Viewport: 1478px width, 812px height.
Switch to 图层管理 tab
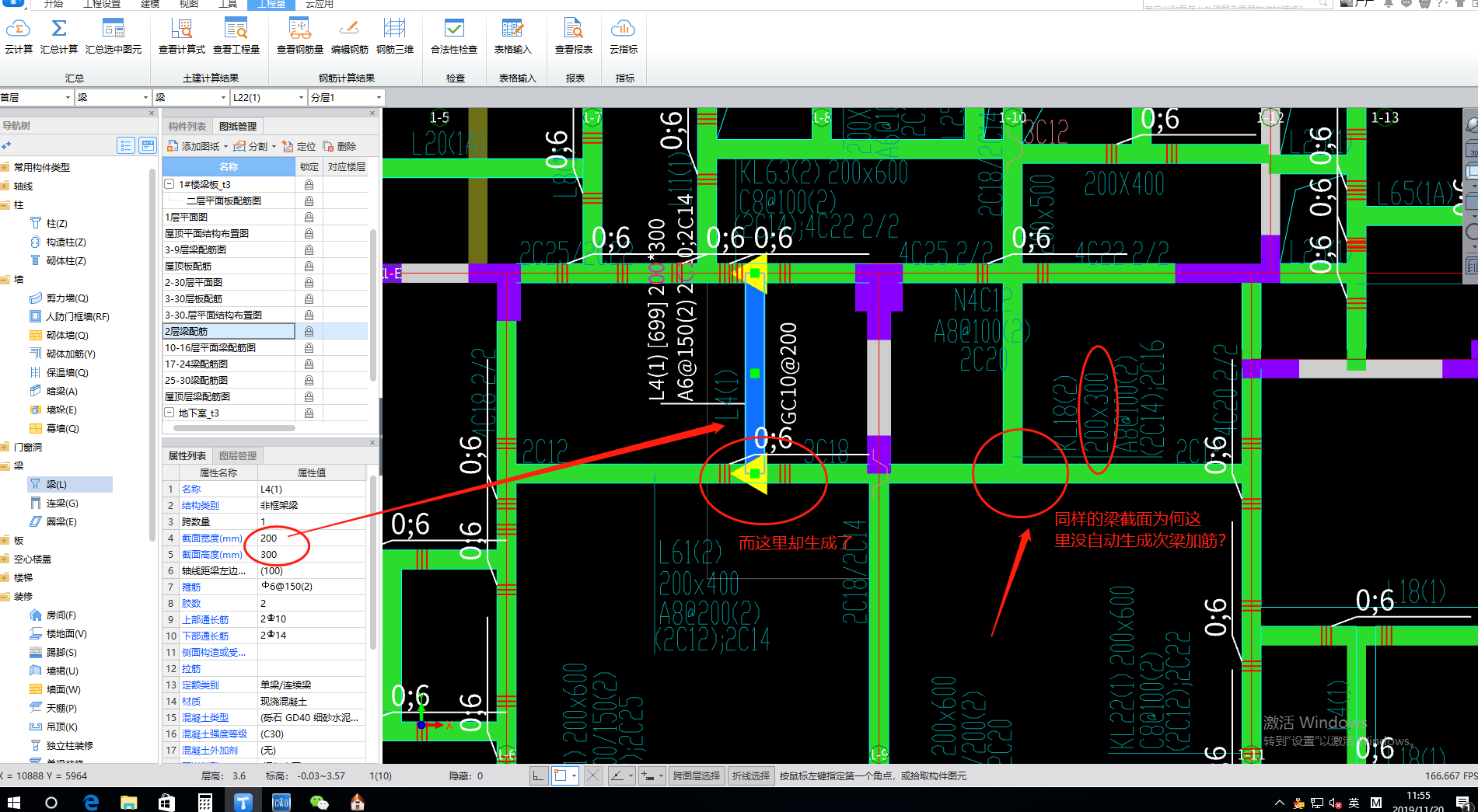238,455
